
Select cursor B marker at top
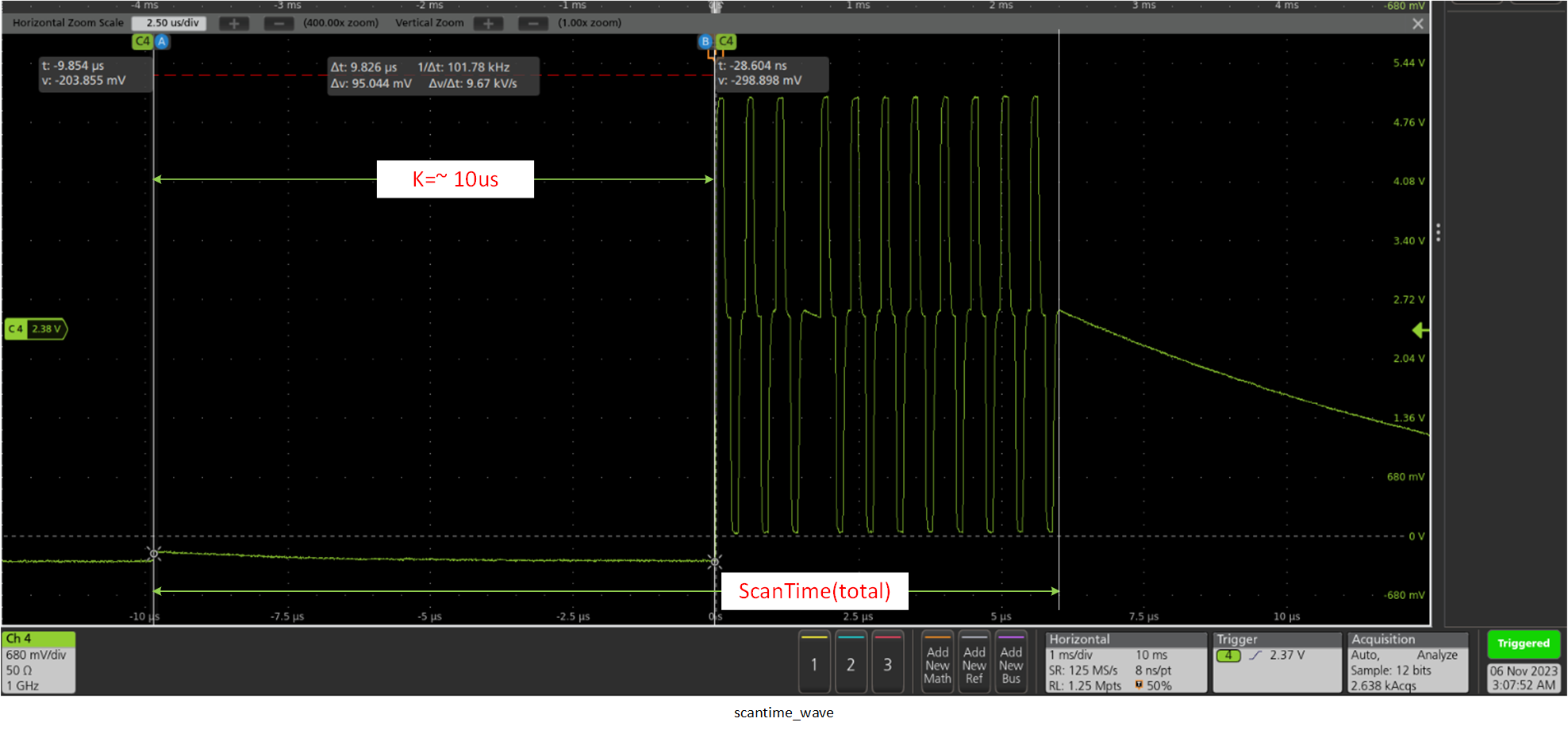705,41
